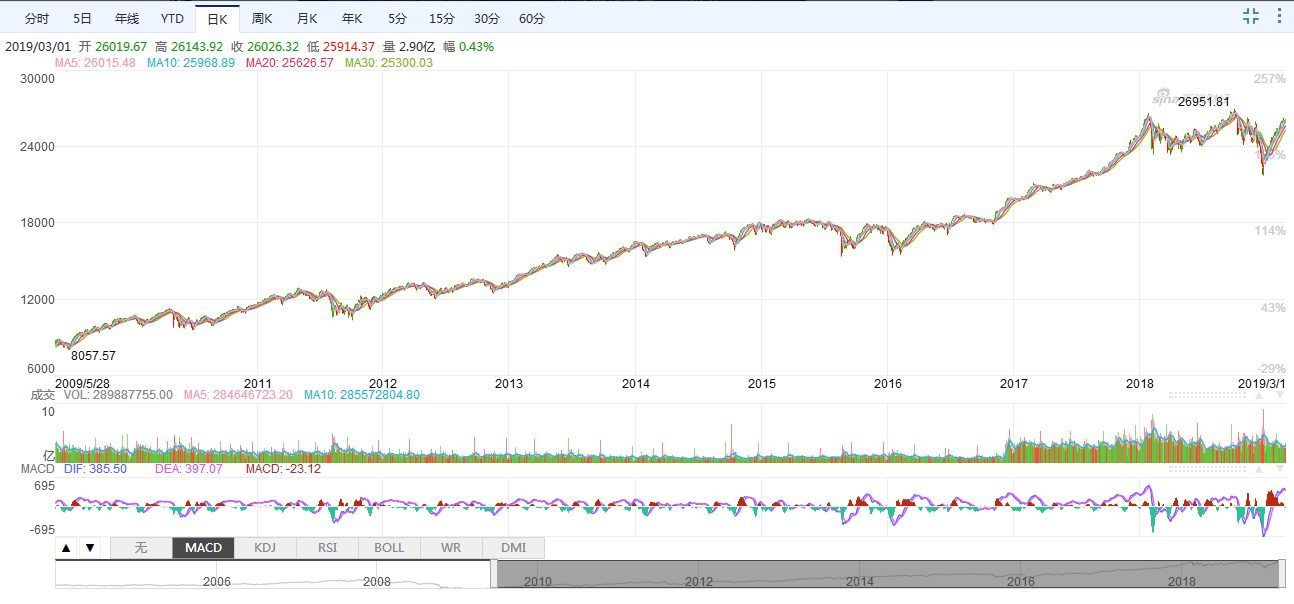Select the 周K weekly candlestick tab
Image resolution: width=1294 pixels, height=604 pixels.
click(x=262, y=19)
